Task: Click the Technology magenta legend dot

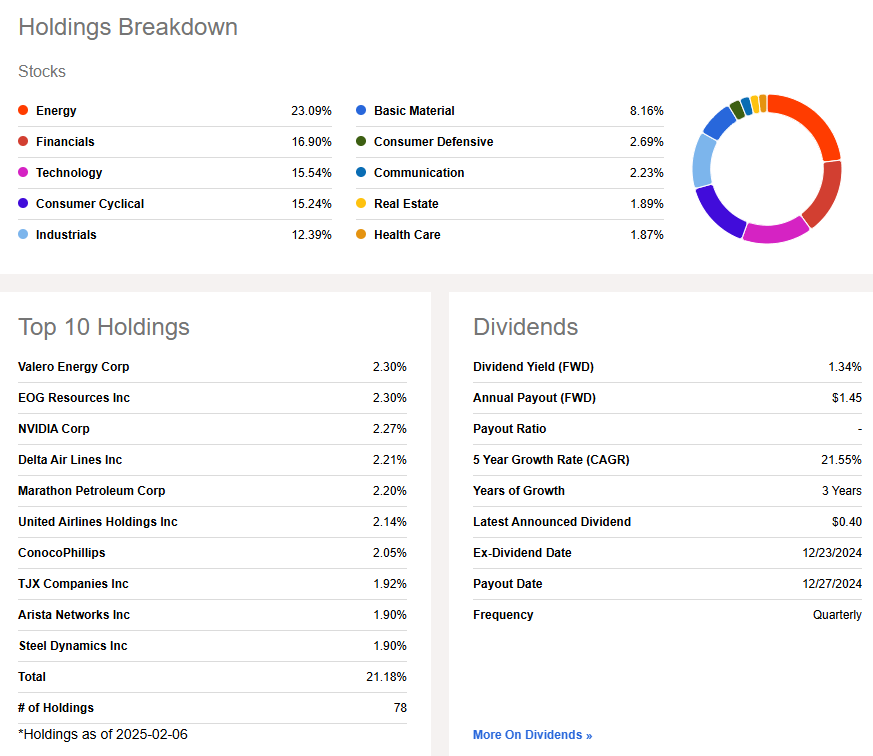Action: pos(23,173)
